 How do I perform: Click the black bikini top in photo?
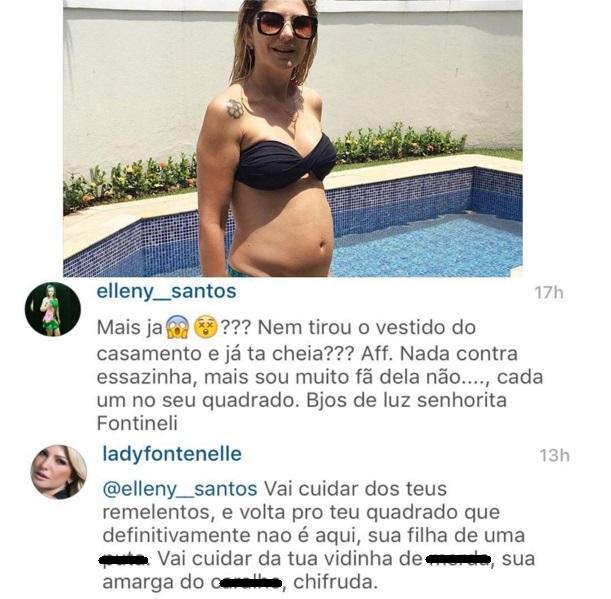click(x=285, y=163)
